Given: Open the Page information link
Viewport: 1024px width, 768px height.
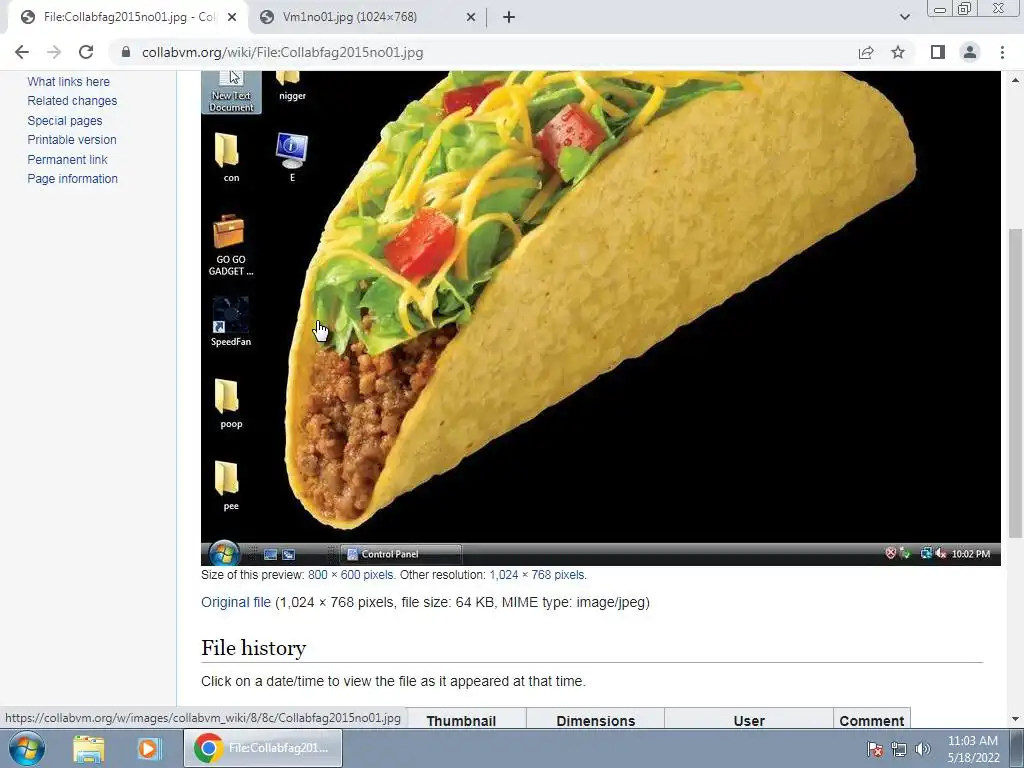Looking at the screenshot, I should pyautogui.click(x=72, y=178).
